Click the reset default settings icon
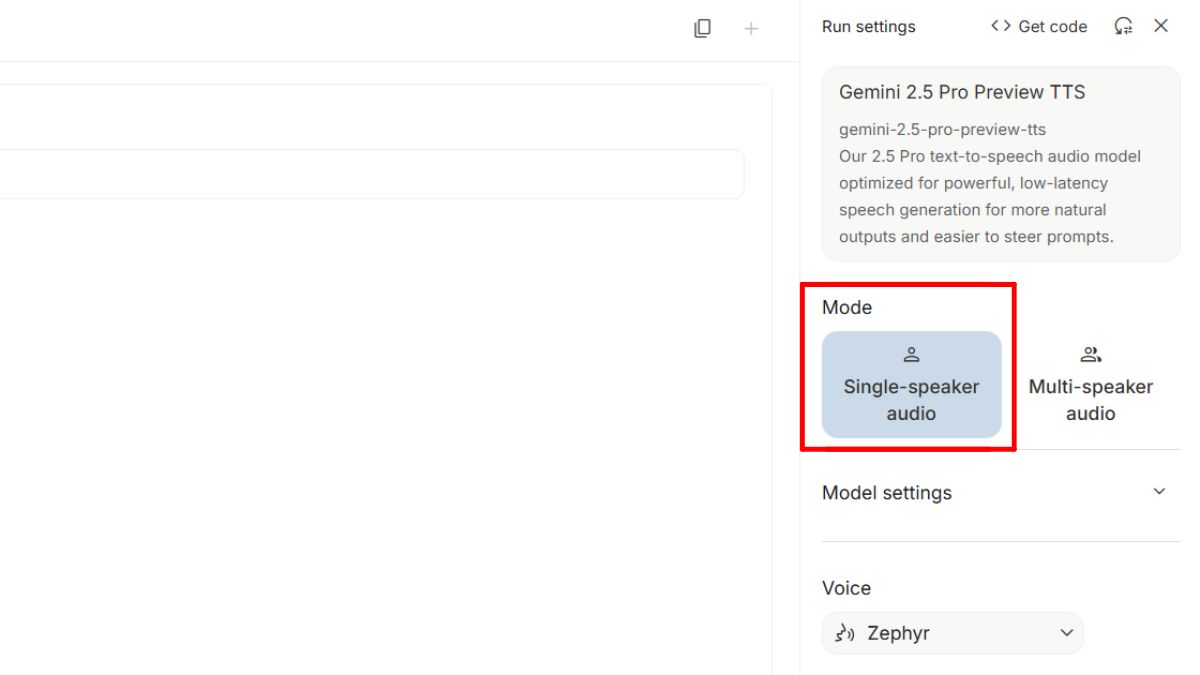 click(x=1124, y=27)
